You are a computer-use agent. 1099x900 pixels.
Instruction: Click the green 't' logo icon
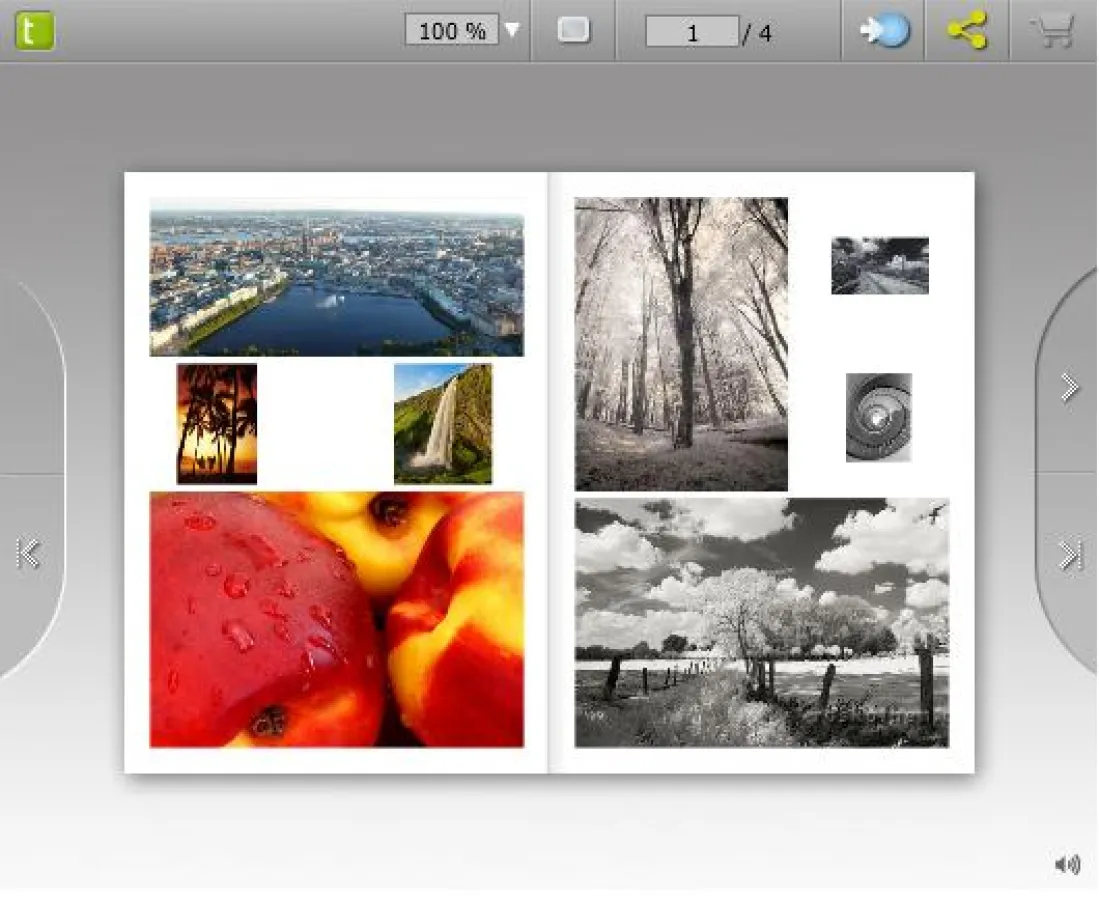click(35, 31)
